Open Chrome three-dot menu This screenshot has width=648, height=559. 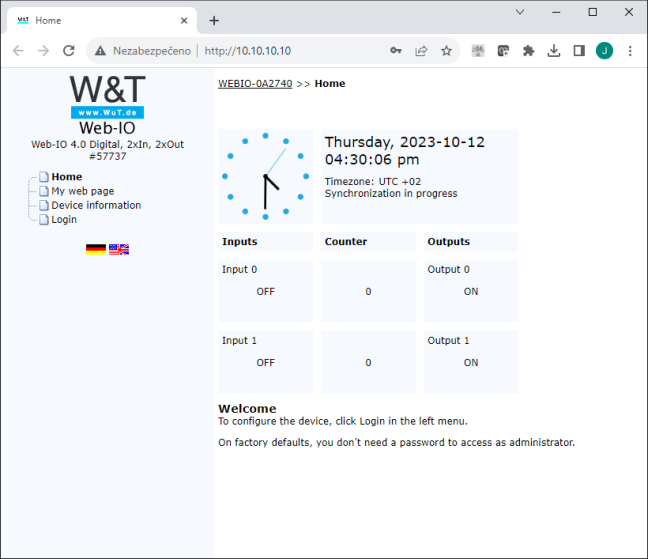[630, 51]
